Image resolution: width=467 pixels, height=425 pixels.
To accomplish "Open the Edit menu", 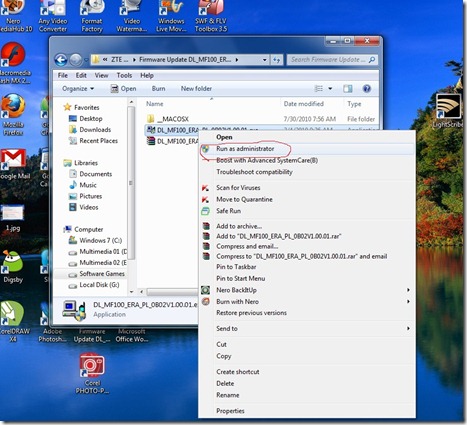I will pyautogui.click(x=81, y=75).
